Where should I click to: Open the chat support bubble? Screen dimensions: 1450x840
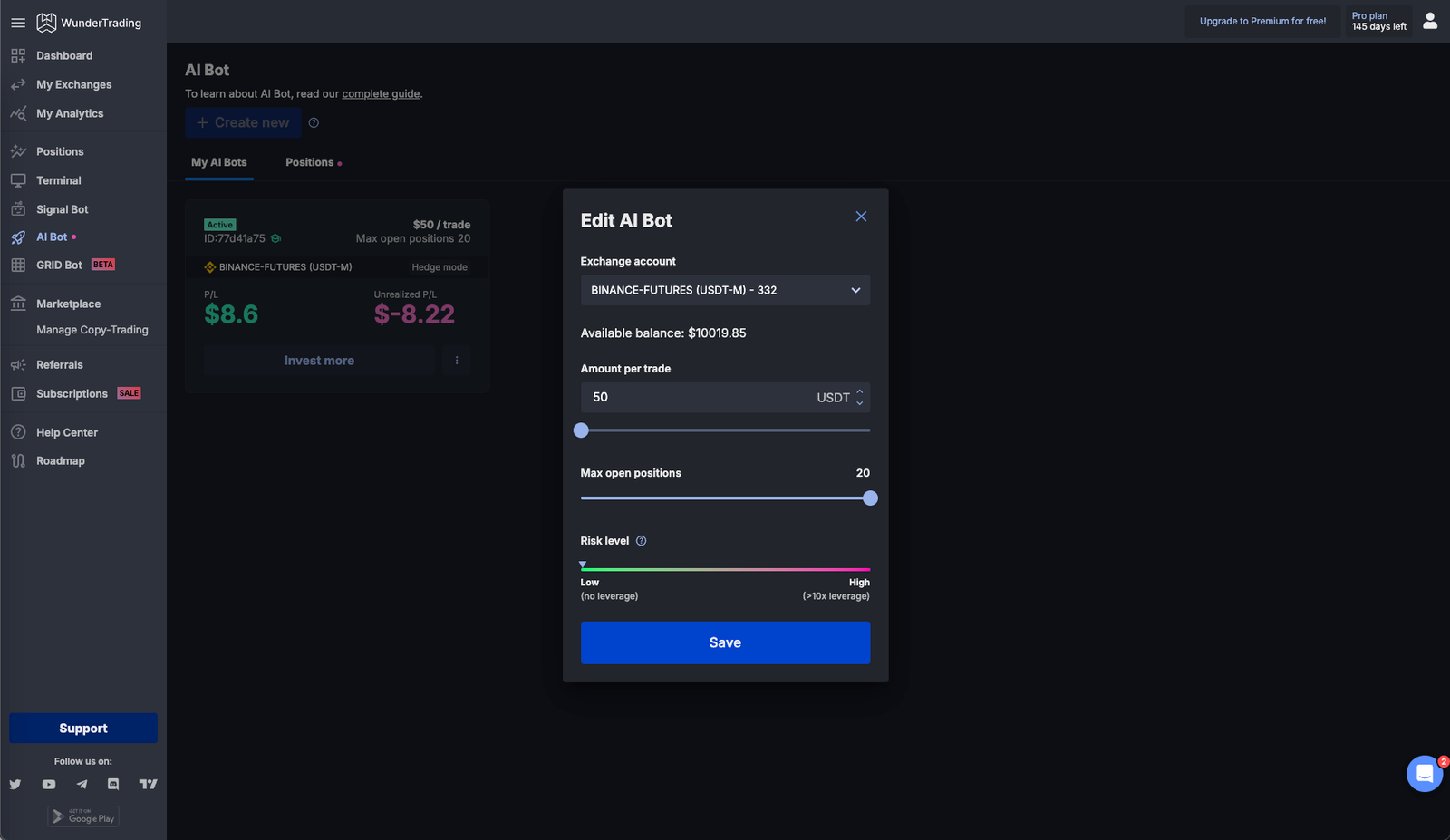(1424, 774)
